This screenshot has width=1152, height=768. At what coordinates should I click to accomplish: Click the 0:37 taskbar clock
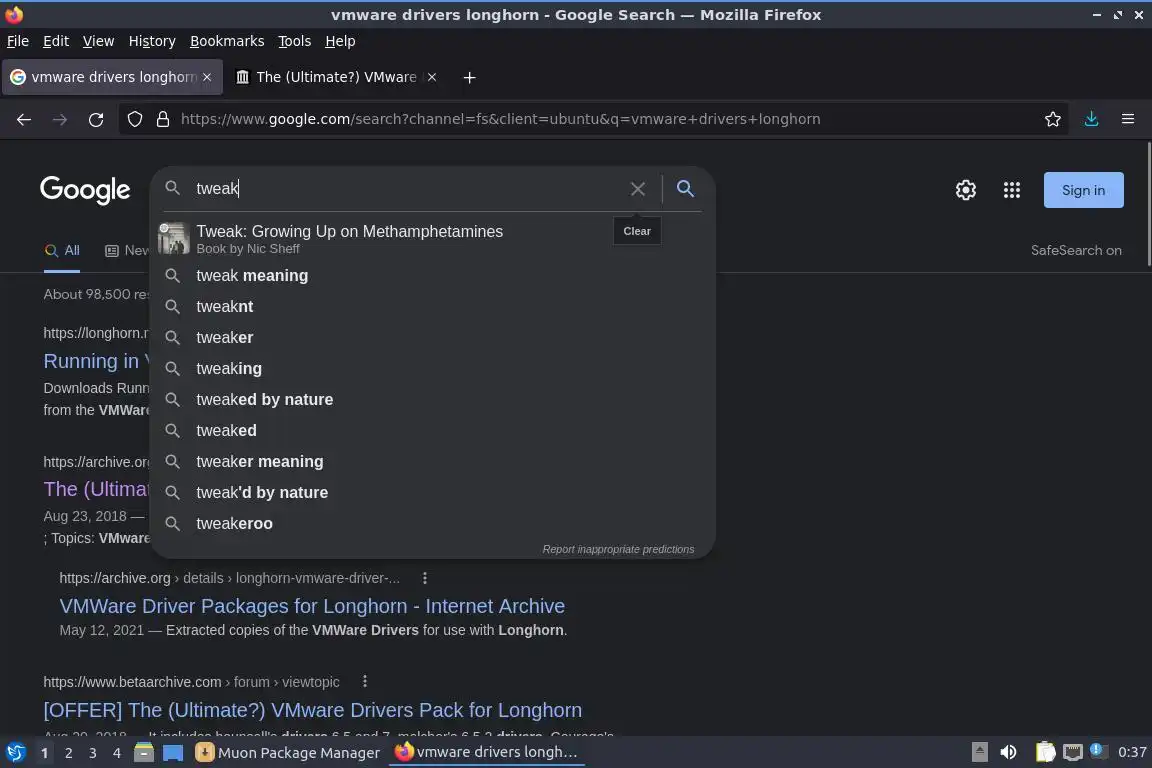1132,753
